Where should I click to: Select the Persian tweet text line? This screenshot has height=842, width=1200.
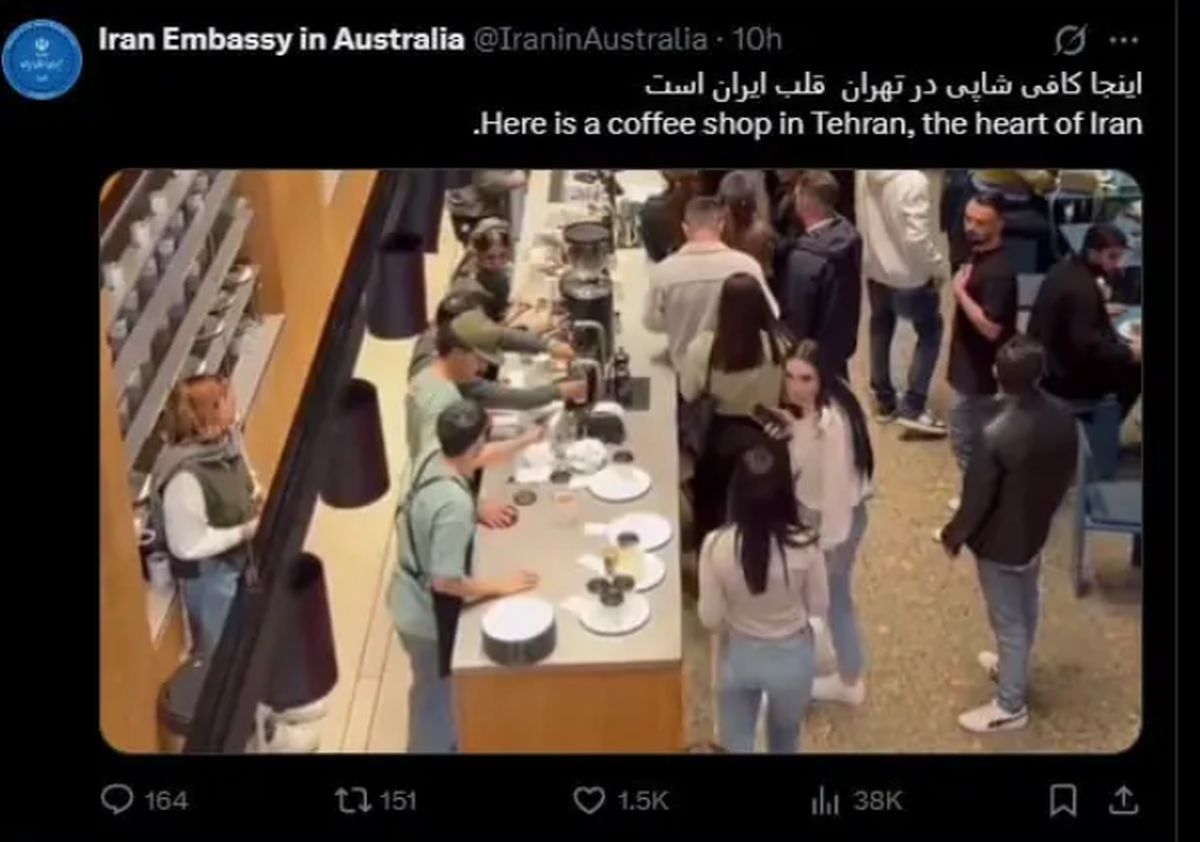[892, 85]
